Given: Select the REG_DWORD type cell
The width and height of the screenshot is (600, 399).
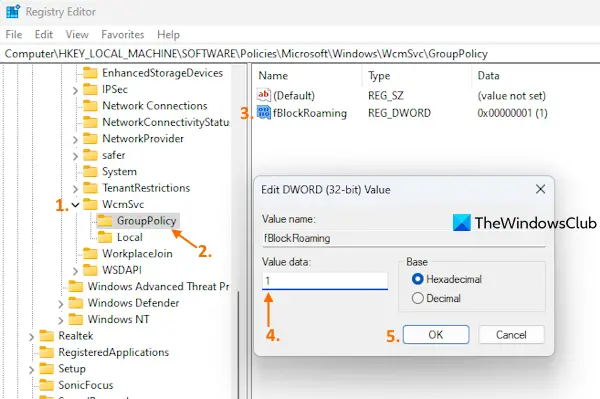Looking at the screenshot, I should pos(399,113).
